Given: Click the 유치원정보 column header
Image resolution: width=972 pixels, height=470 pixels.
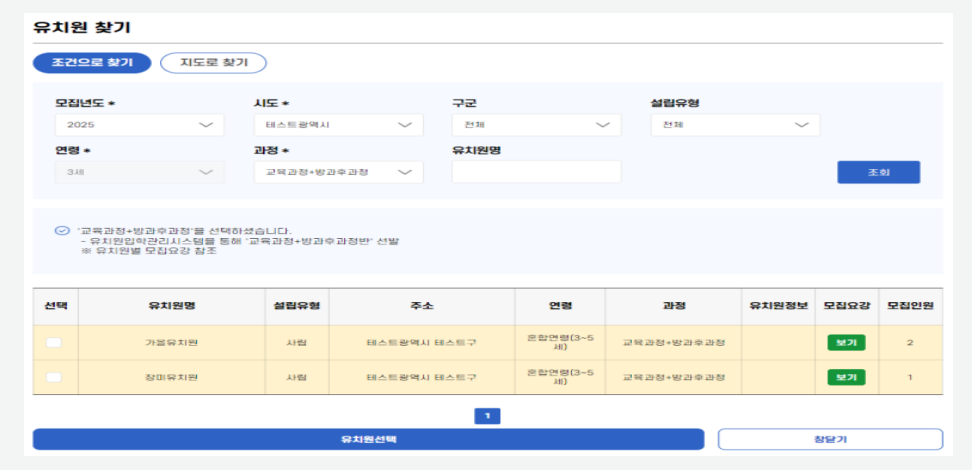Looking at the screenshot, I should click(779, 306).
